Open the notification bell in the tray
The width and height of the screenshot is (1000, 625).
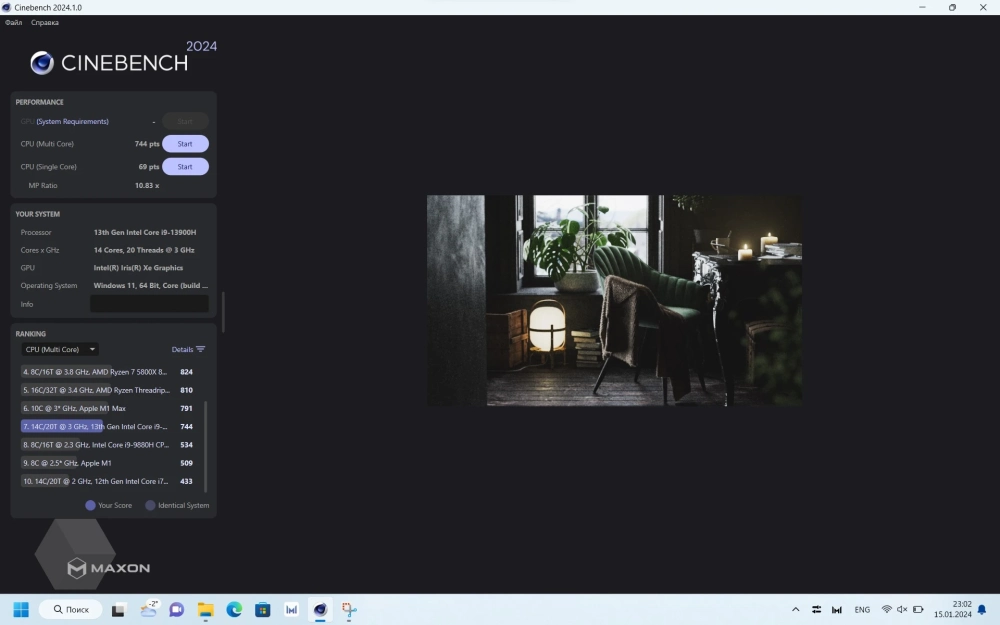982,609
